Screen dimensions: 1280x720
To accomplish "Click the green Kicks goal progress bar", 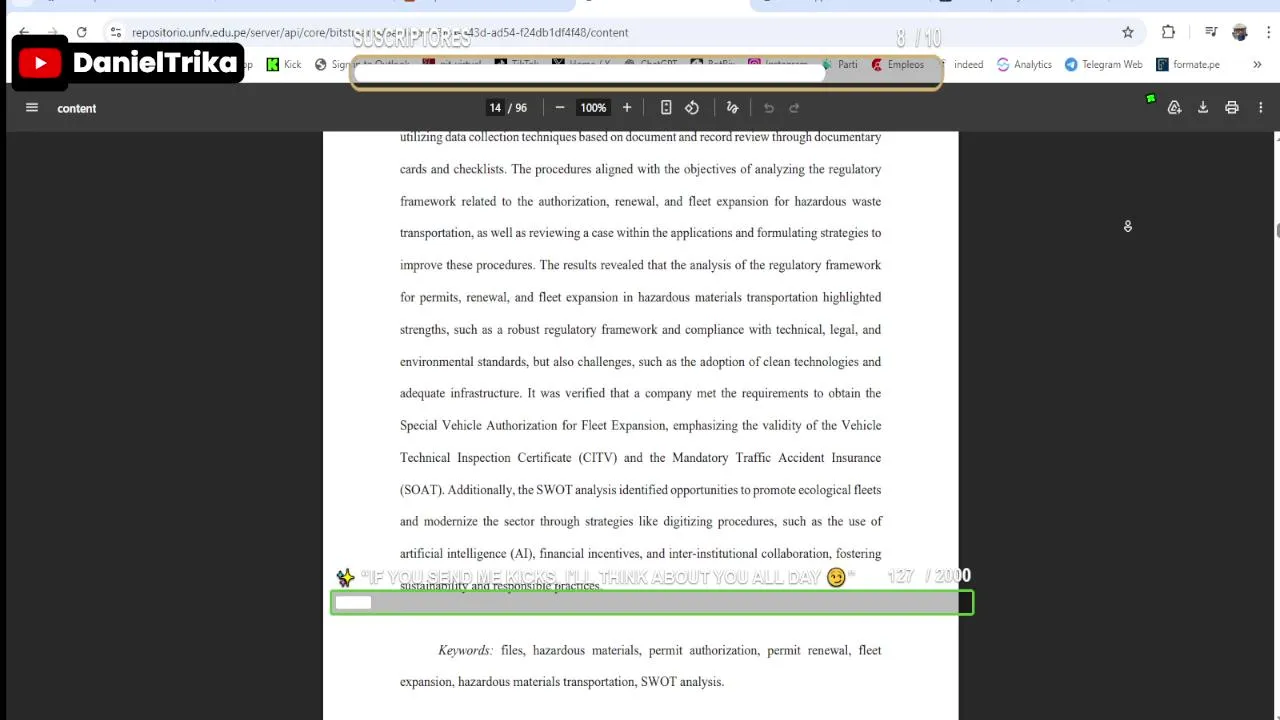I will 651,602.
